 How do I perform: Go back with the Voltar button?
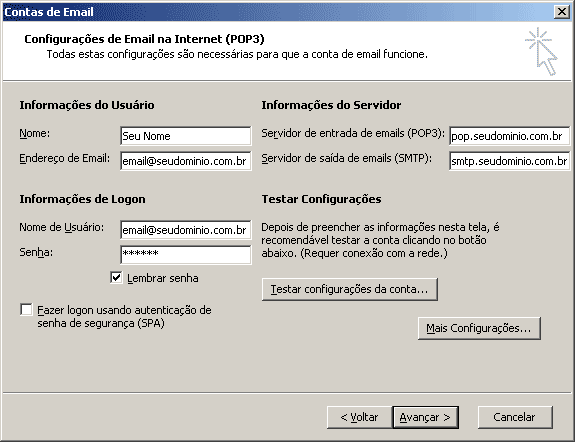[359, 417]
